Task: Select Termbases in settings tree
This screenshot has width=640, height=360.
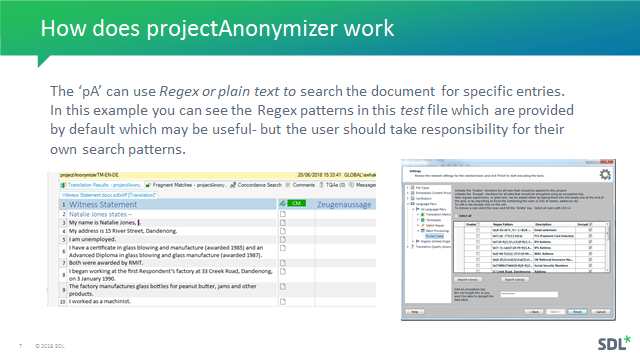Action: click(x=433, y=220)
